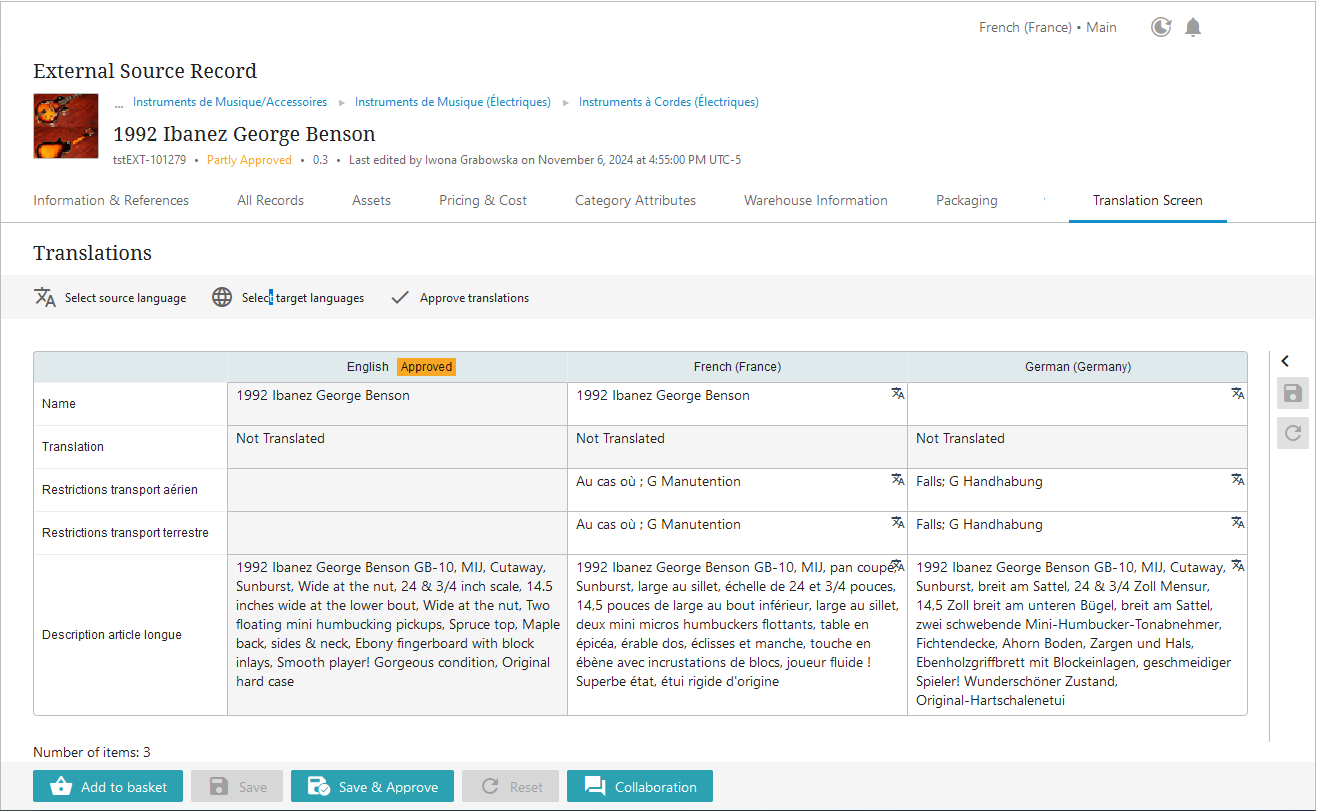This screenshot has width=1317, height=811.
Task: Click Approve translations
Action: point(460,298)
